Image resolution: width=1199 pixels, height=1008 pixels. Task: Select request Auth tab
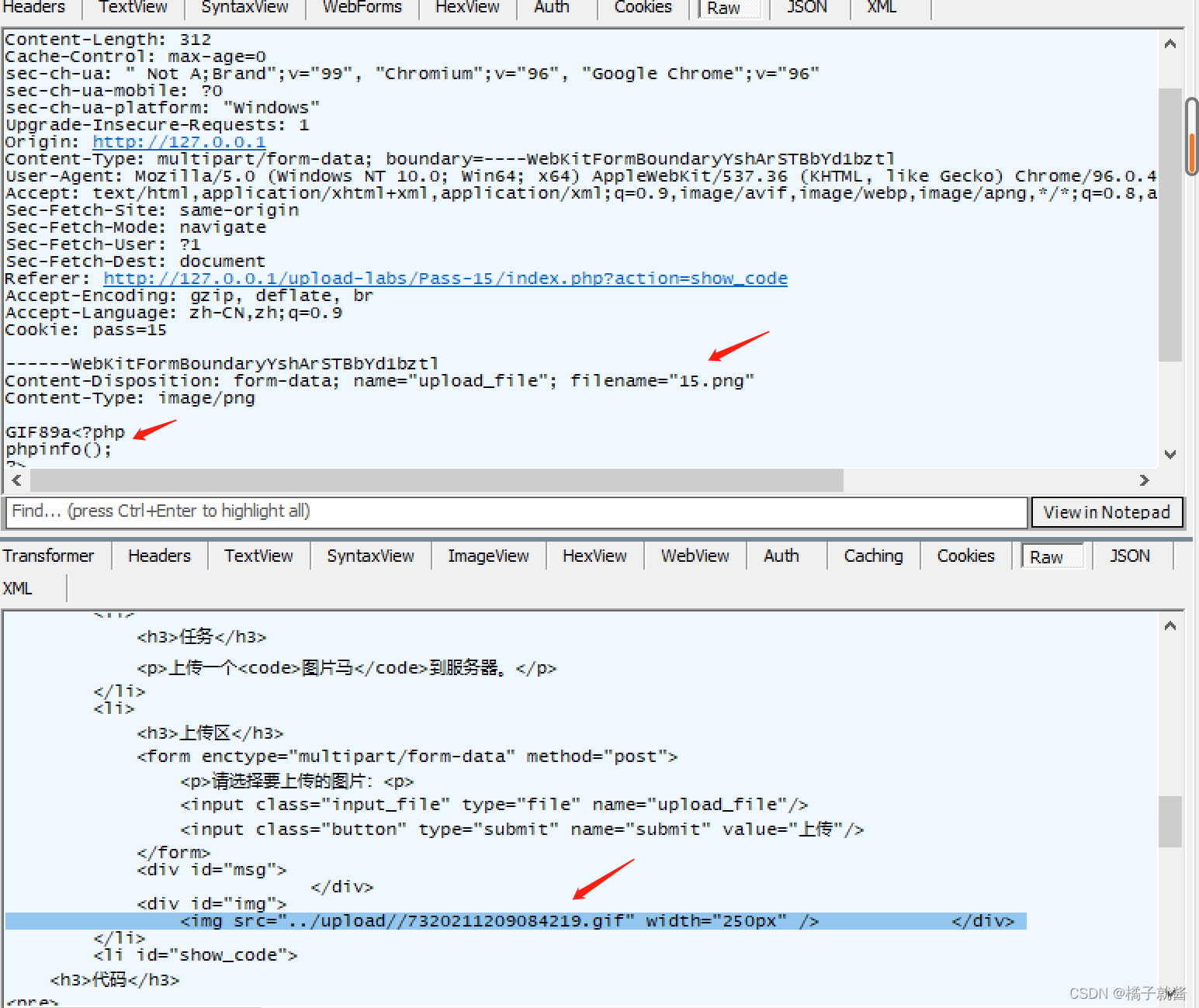click(552, 8)
